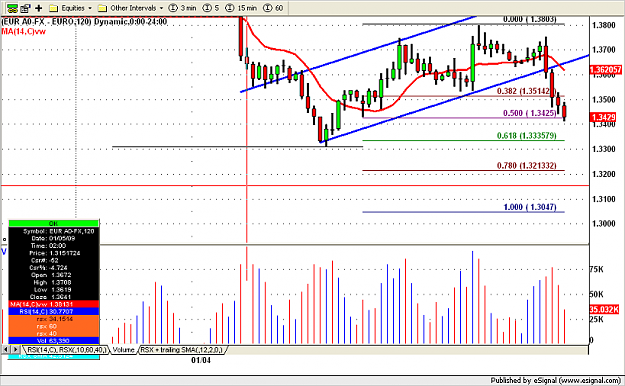Click the 0.382 (1.35142) Fibonacci label
Viewport: 625px width, 386px height.
[x=526, y=91]
